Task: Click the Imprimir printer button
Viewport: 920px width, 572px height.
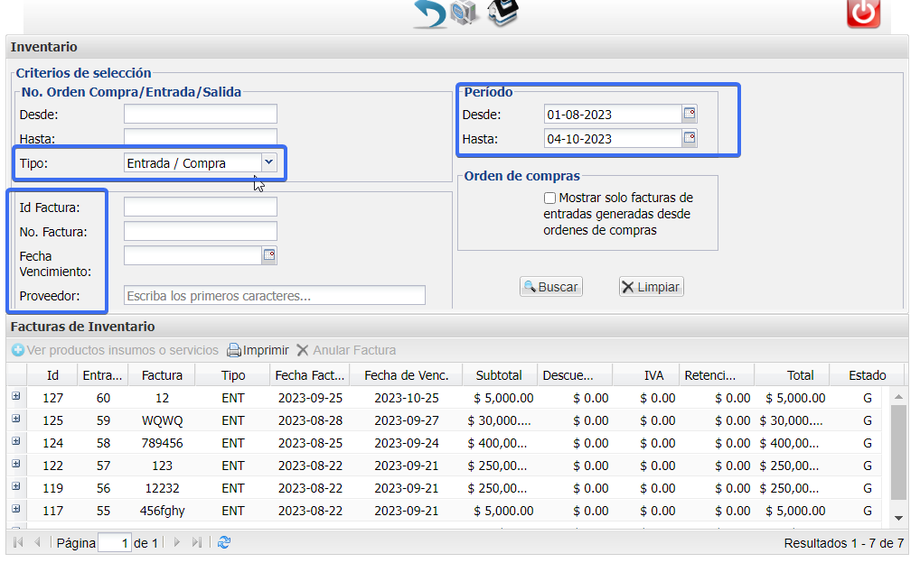Action: 258,350
